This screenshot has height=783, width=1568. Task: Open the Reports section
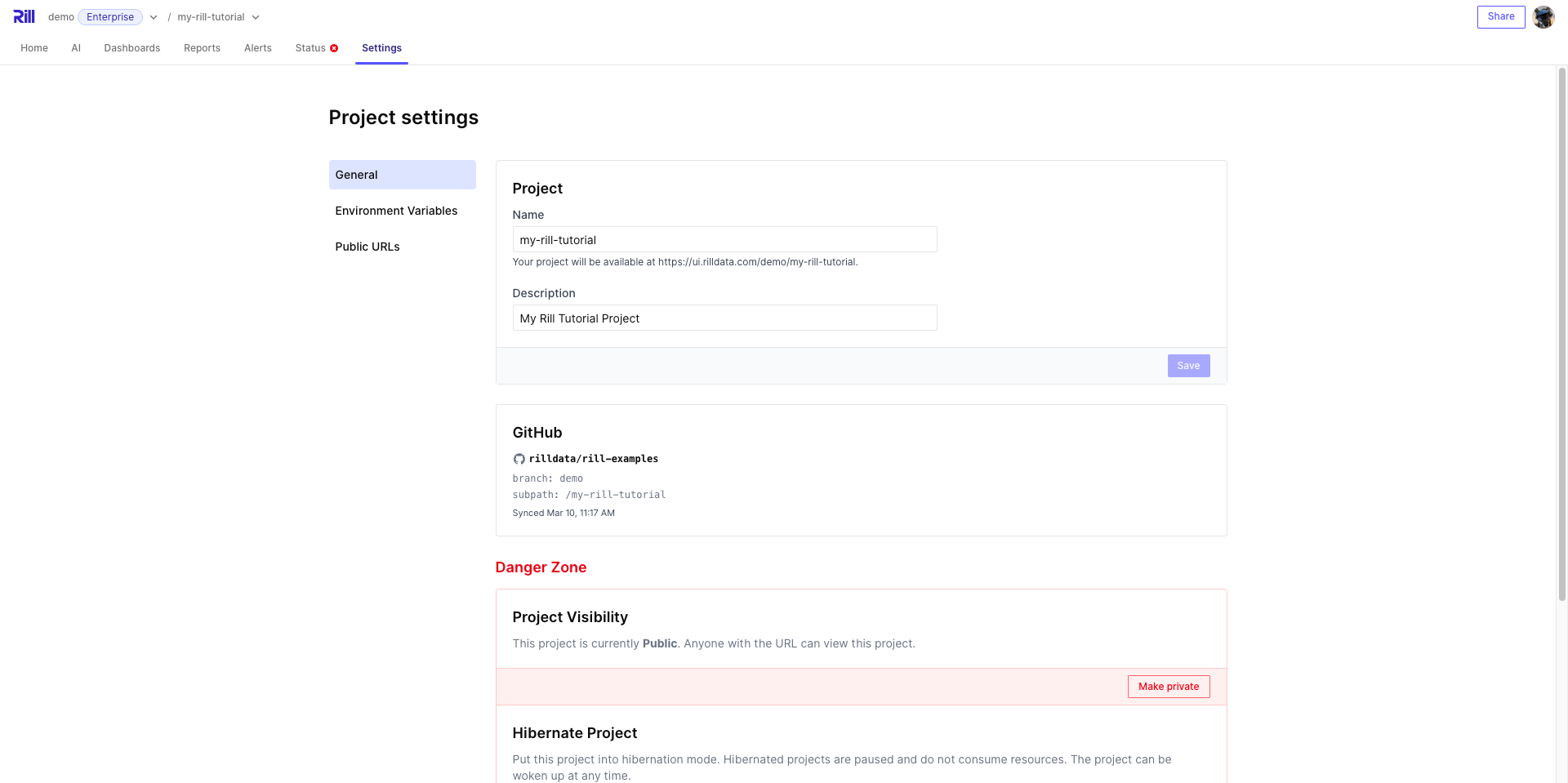[202, 48]
